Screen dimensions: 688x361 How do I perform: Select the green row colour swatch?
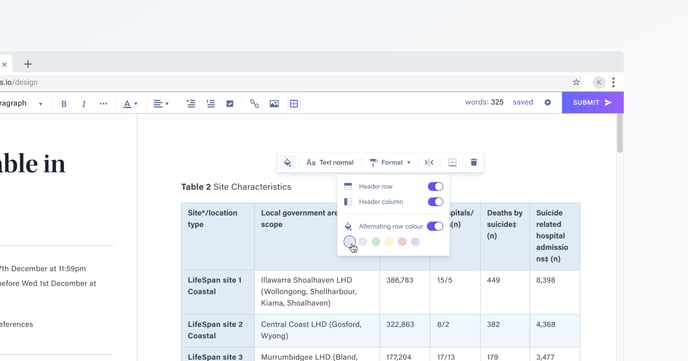click(376, 242)
